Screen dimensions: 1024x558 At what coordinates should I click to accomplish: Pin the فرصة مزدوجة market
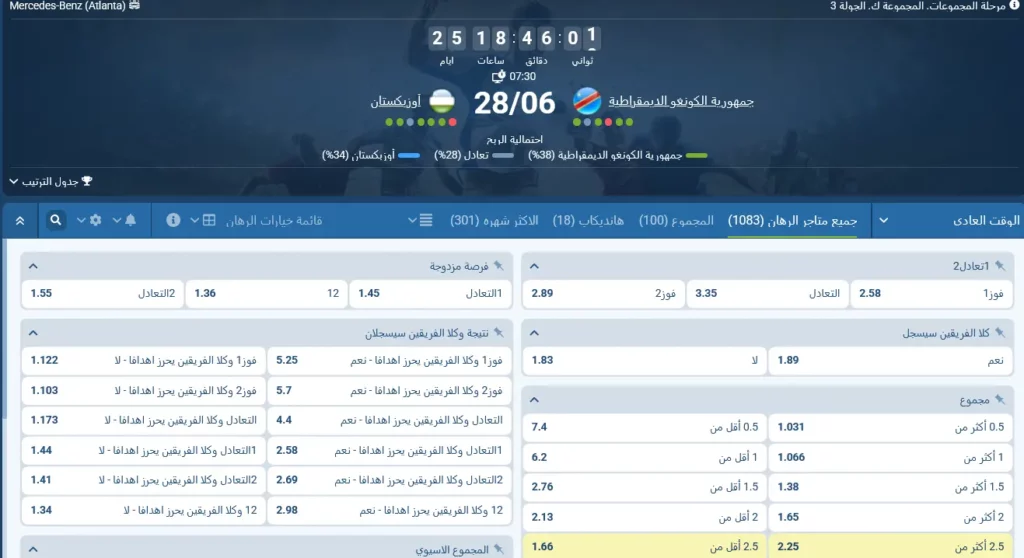pos(498,265)
